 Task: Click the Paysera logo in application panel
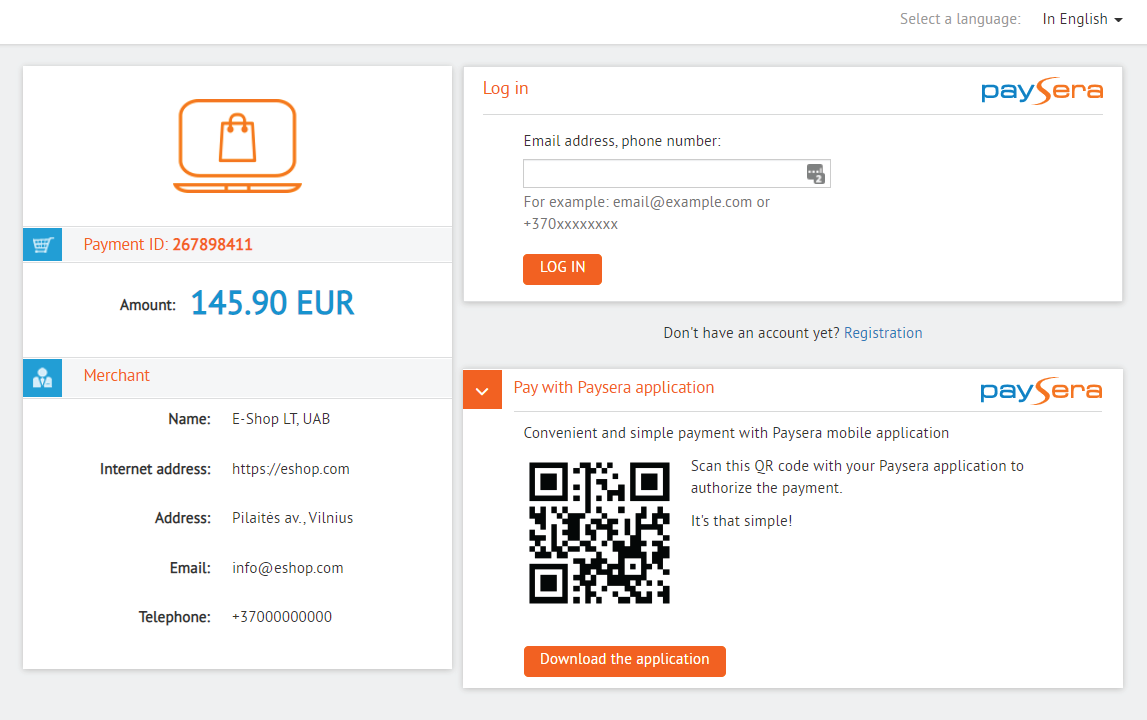tap(1041, 390)
